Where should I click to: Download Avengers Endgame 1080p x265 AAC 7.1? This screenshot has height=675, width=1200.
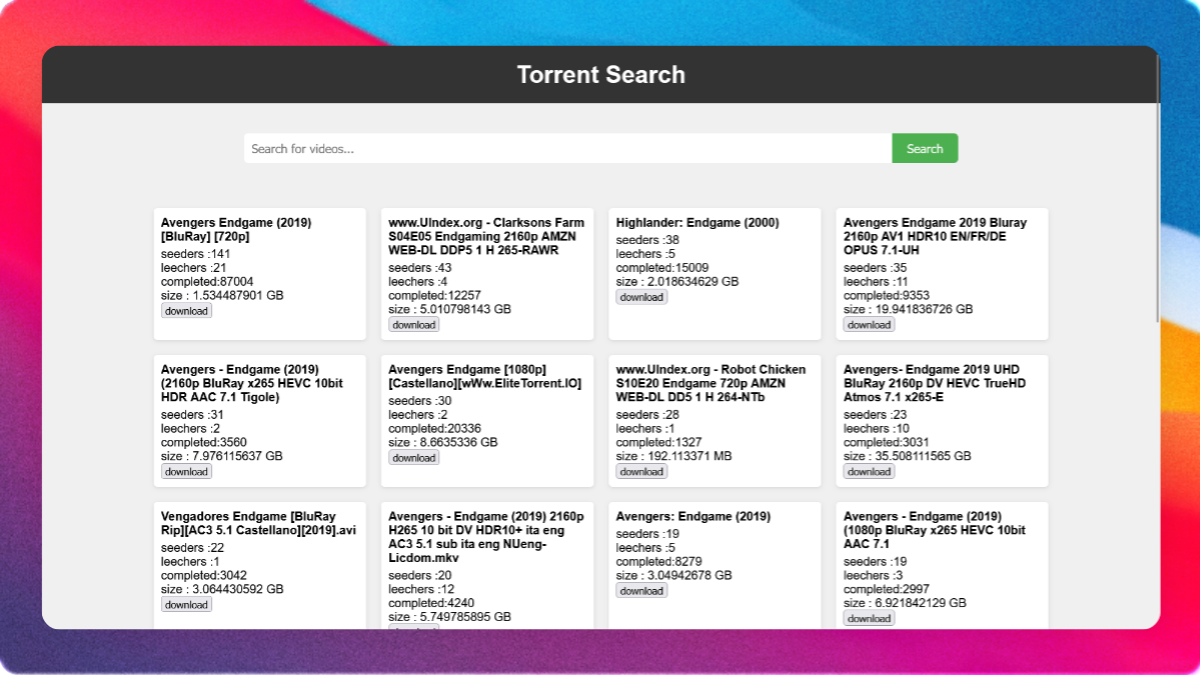(x=869, y=619)
